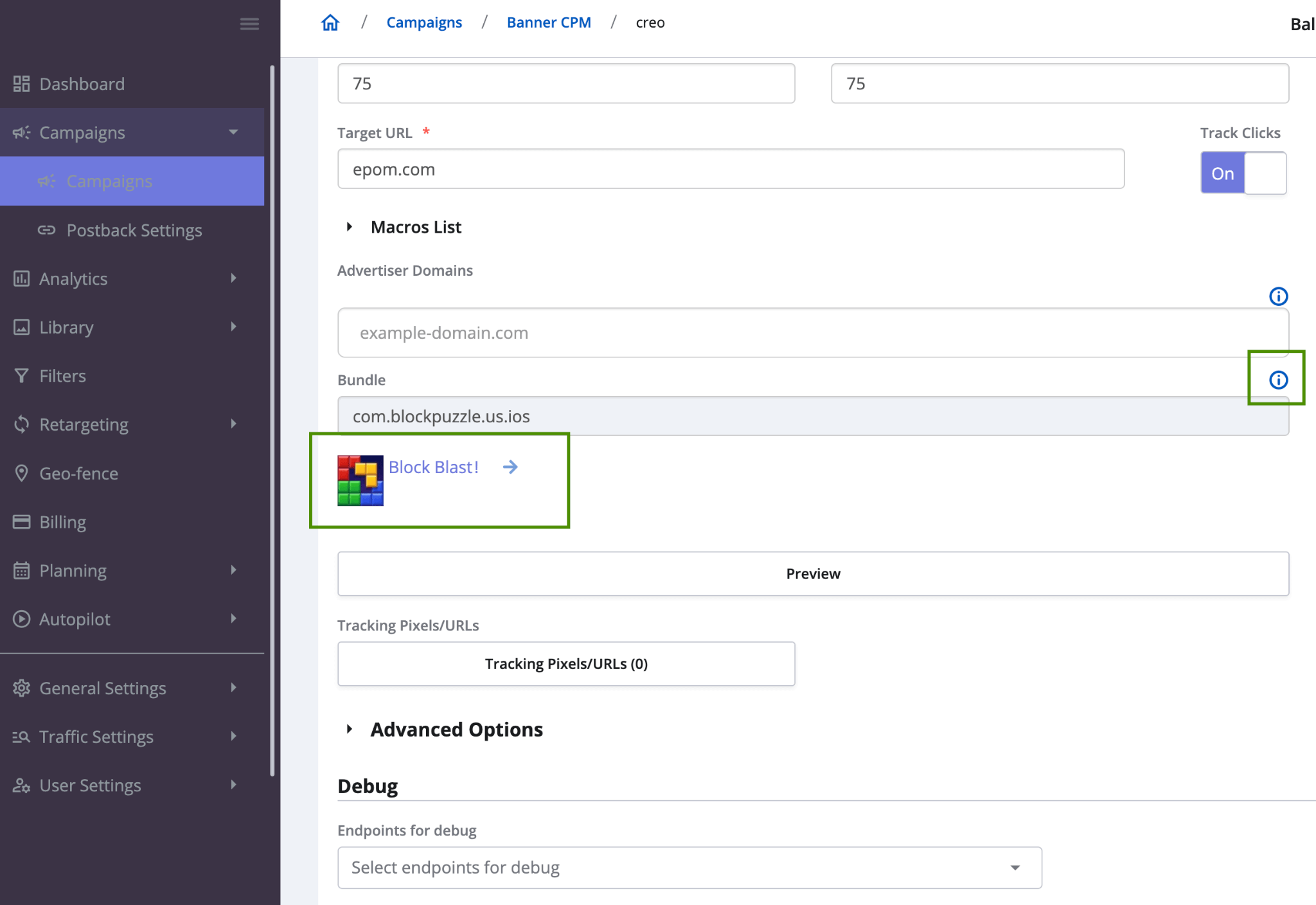
Task: Click the Retargeting refresh icon
Action: pos(22,424)
